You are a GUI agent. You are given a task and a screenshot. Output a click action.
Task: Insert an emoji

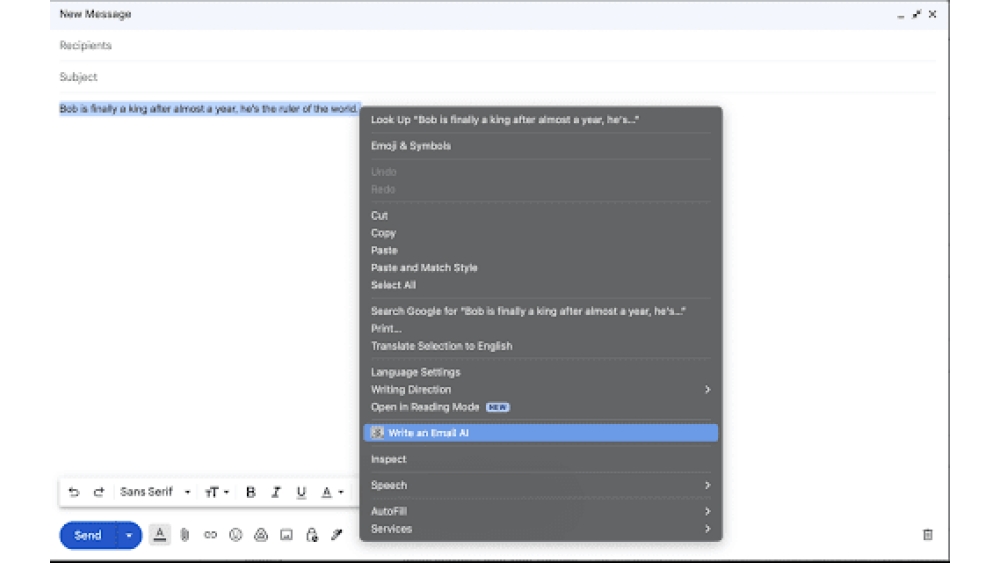(x=235, y=535)
